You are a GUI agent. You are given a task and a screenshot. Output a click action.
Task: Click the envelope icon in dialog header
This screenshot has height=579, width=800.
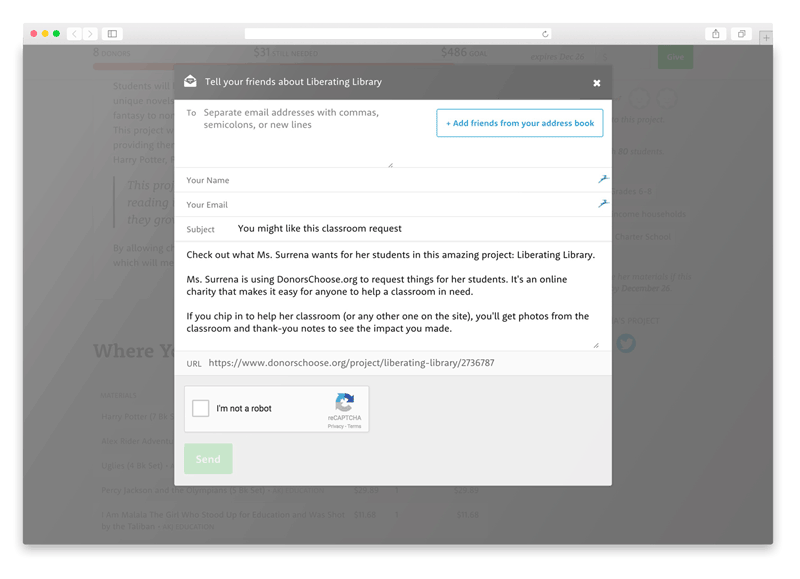click(190, 81)
